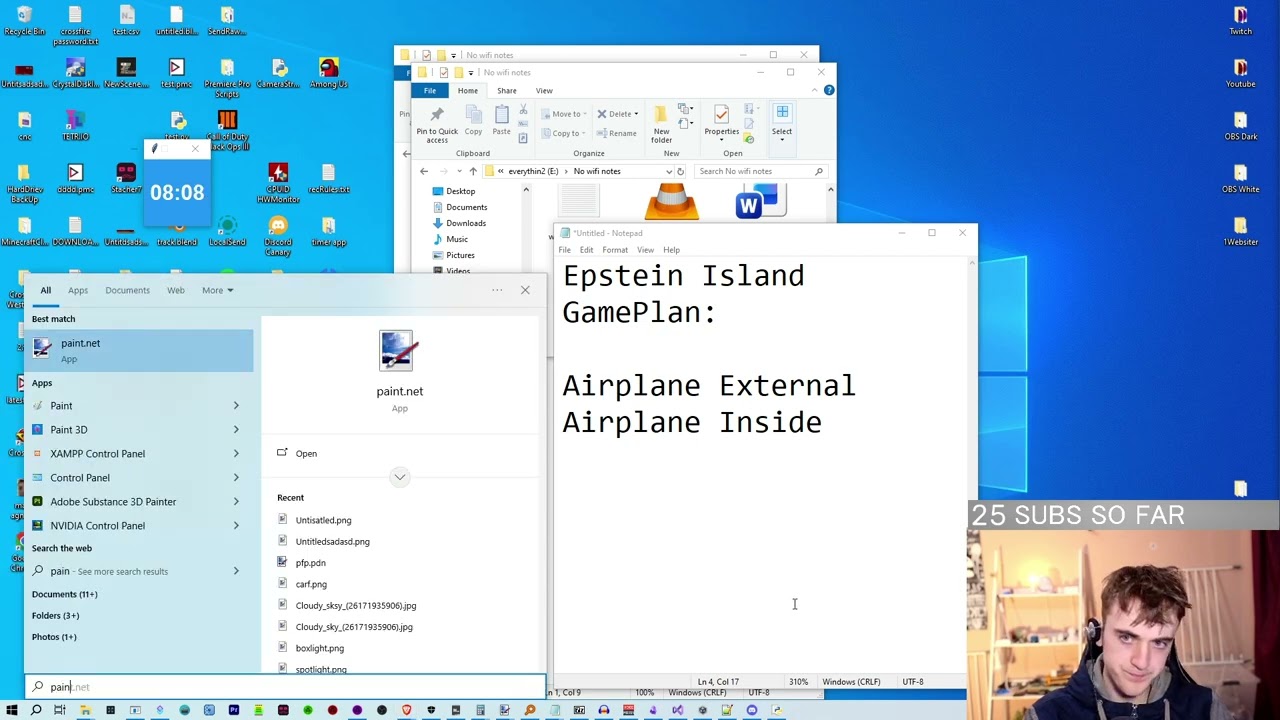Image resolution: width=1280 pixels, height=720 pixels.
Task: Click Task View taskbar icon
Action: pyautogui.click(x=60, y=710)
